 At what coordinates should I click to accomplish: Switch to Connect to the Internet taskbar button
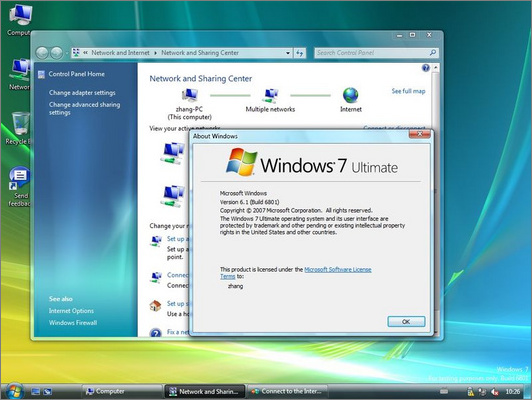coord(288,391)
